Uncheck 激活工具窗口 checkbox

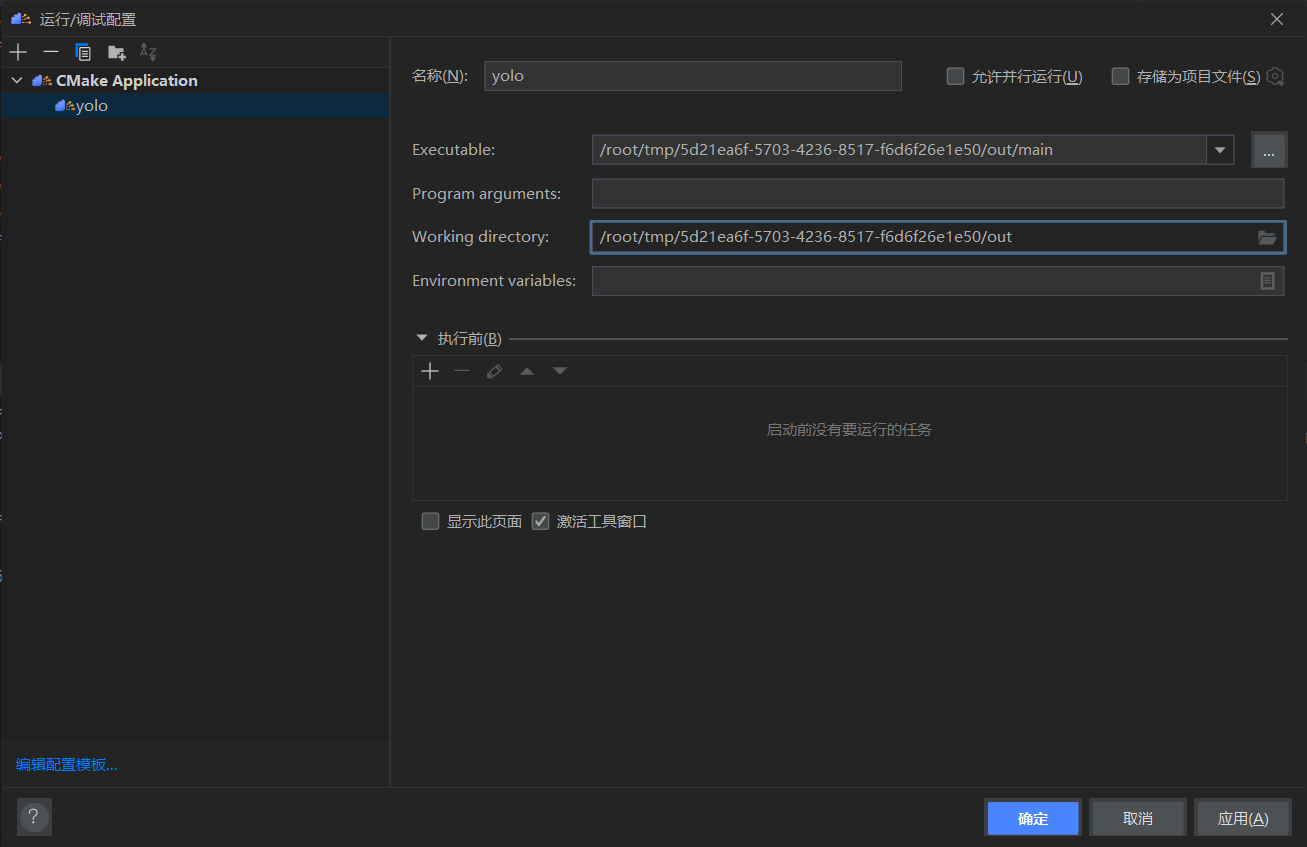[540, 521]
